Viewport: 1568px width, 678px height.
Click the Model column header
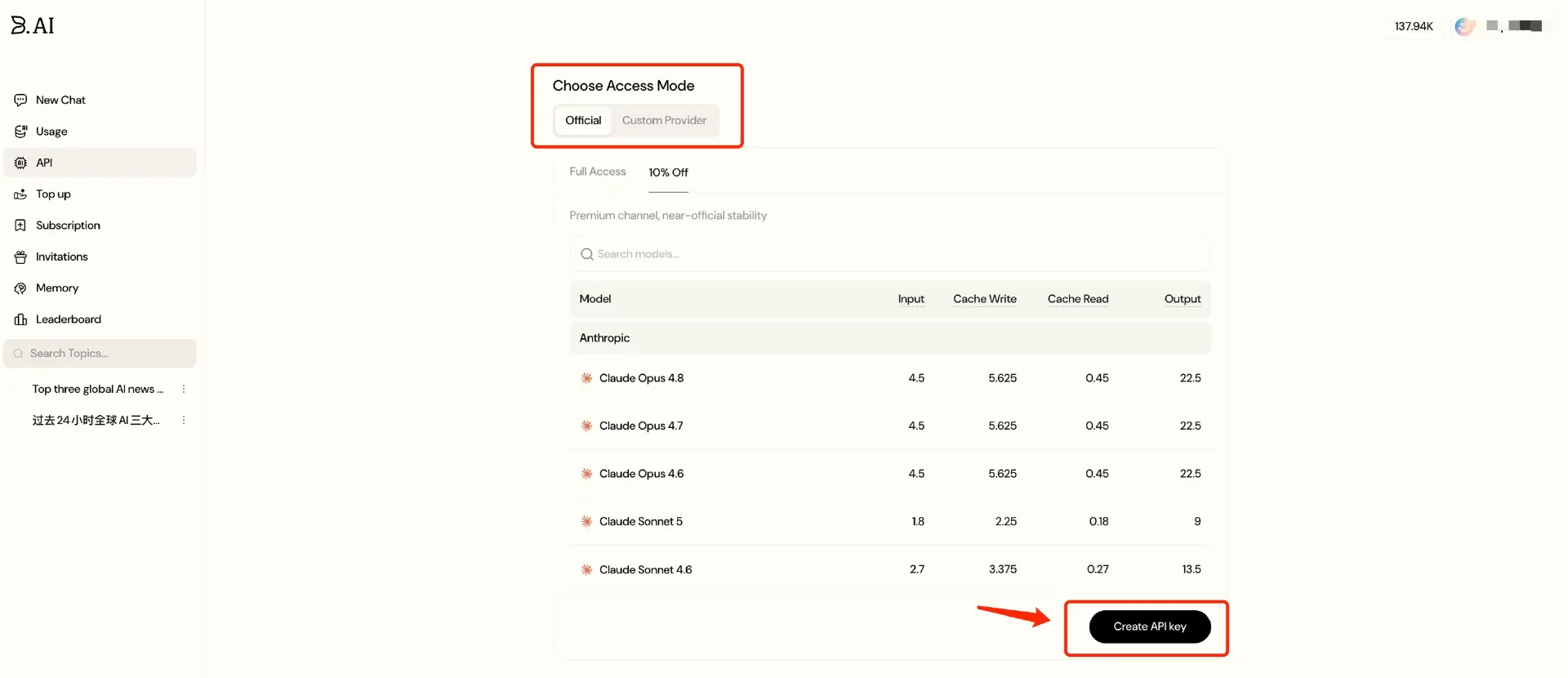click(x=595, y=299)
